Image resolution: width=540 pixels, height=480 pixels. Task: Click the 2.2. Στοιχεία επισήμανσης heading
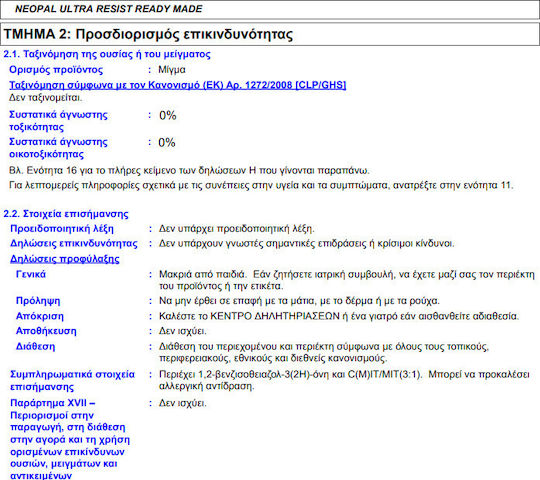pyautogui.click(x=66, y=214)
